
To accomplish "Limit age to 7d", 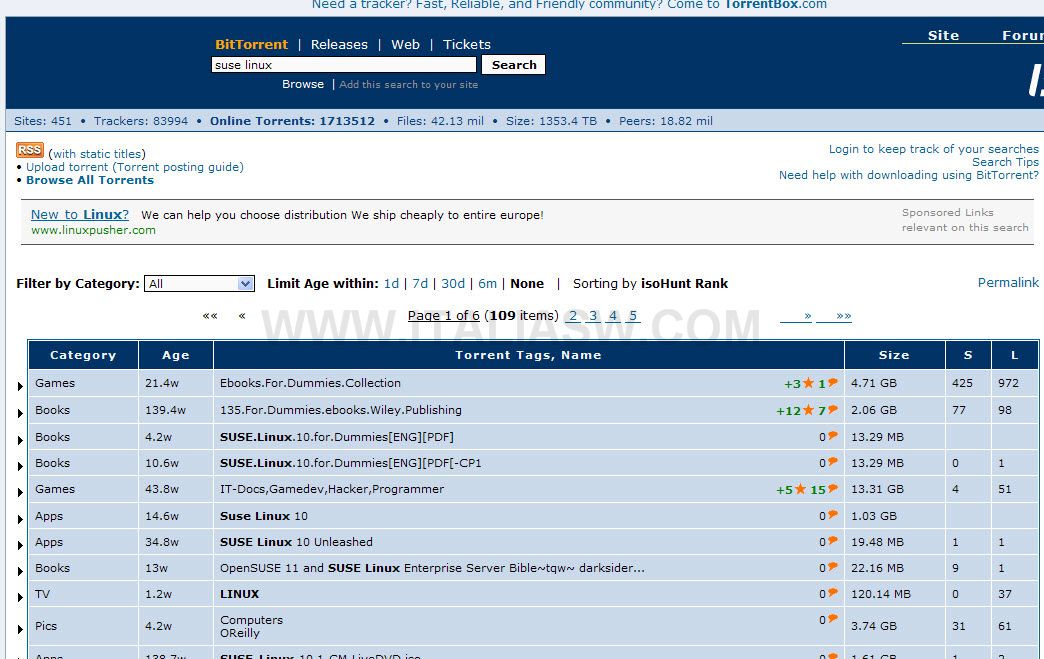I will (419, 284).
